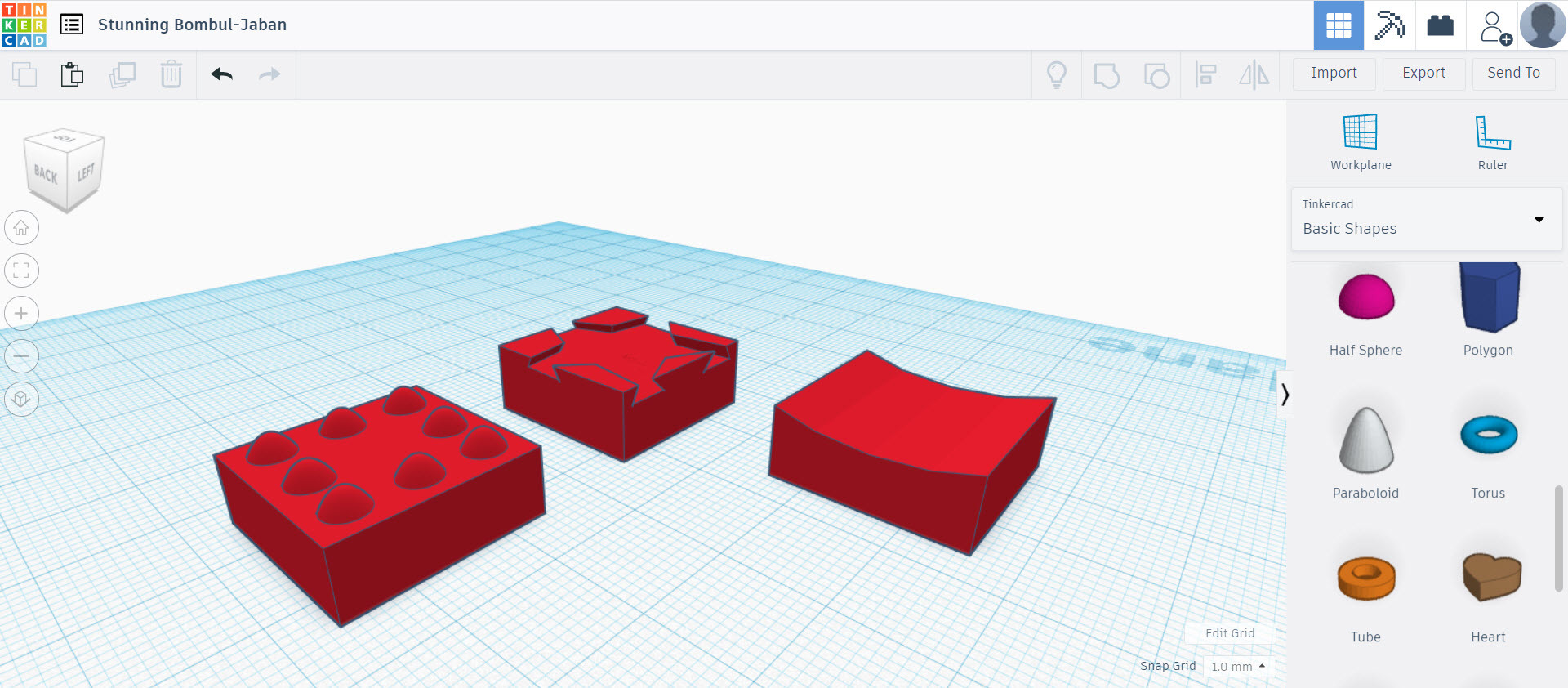Viewport: 1568px width, 688px height.
Task: Switch between perspective and orthographic view
Action: click(x=21, y=399)
